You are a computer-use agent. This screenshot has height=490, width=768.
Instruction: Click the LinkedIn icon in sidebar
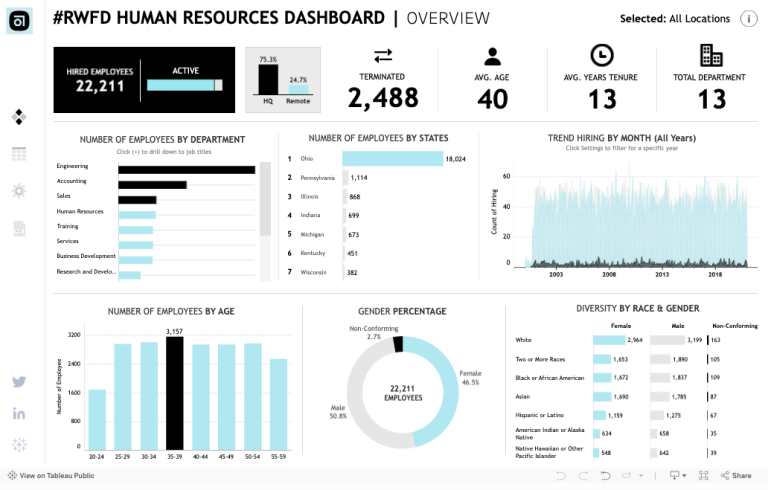click(19, 413)
